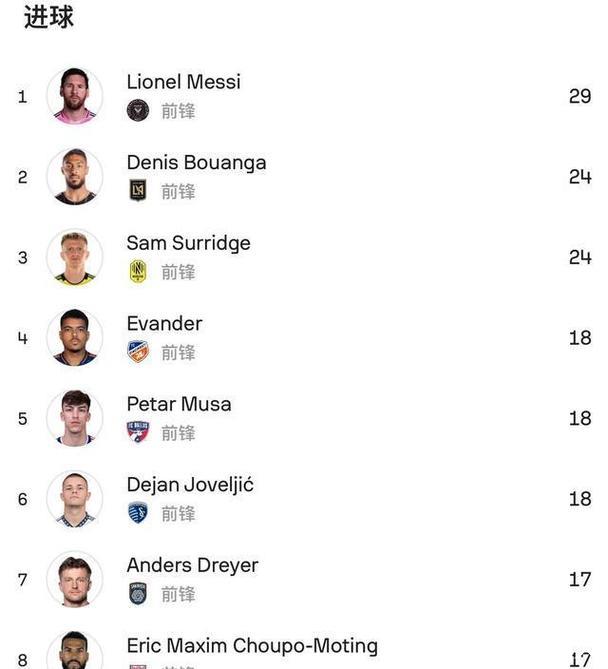Open Denis Bouanga's player photo

(75, 177)
